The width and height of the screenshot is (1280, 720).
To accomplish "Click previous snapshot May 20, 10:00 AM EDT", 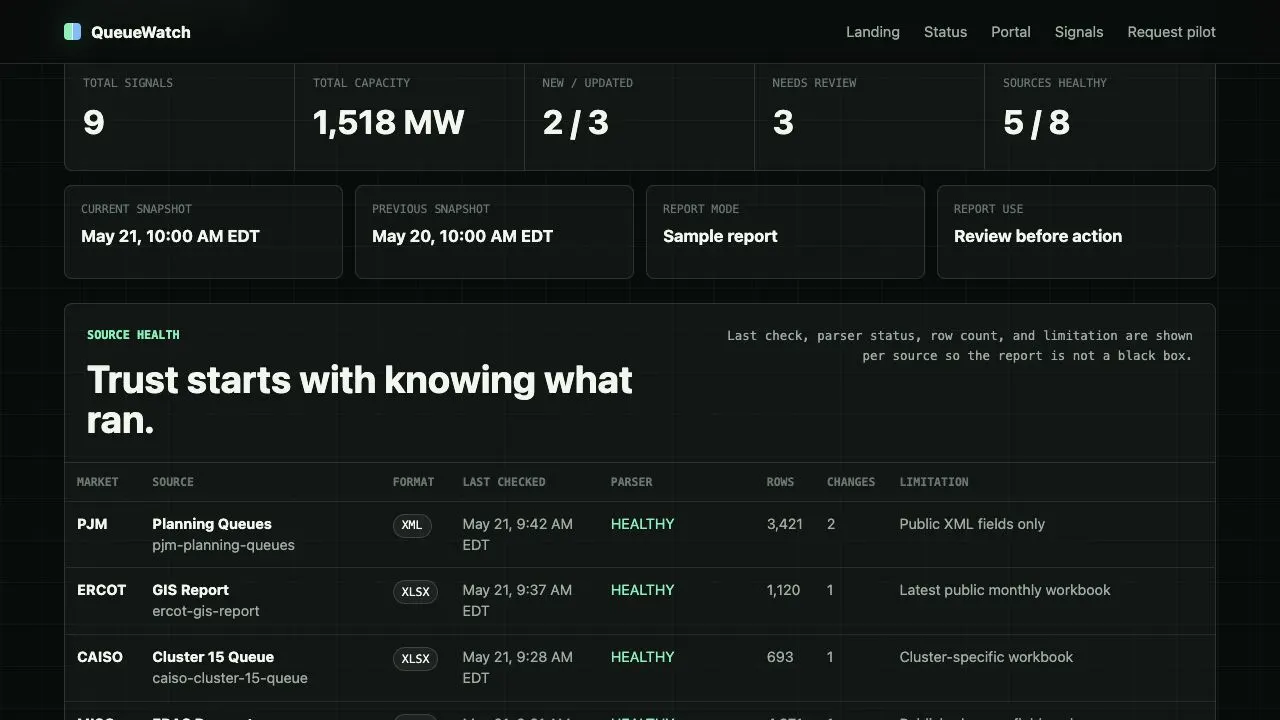I will (462, 236).
